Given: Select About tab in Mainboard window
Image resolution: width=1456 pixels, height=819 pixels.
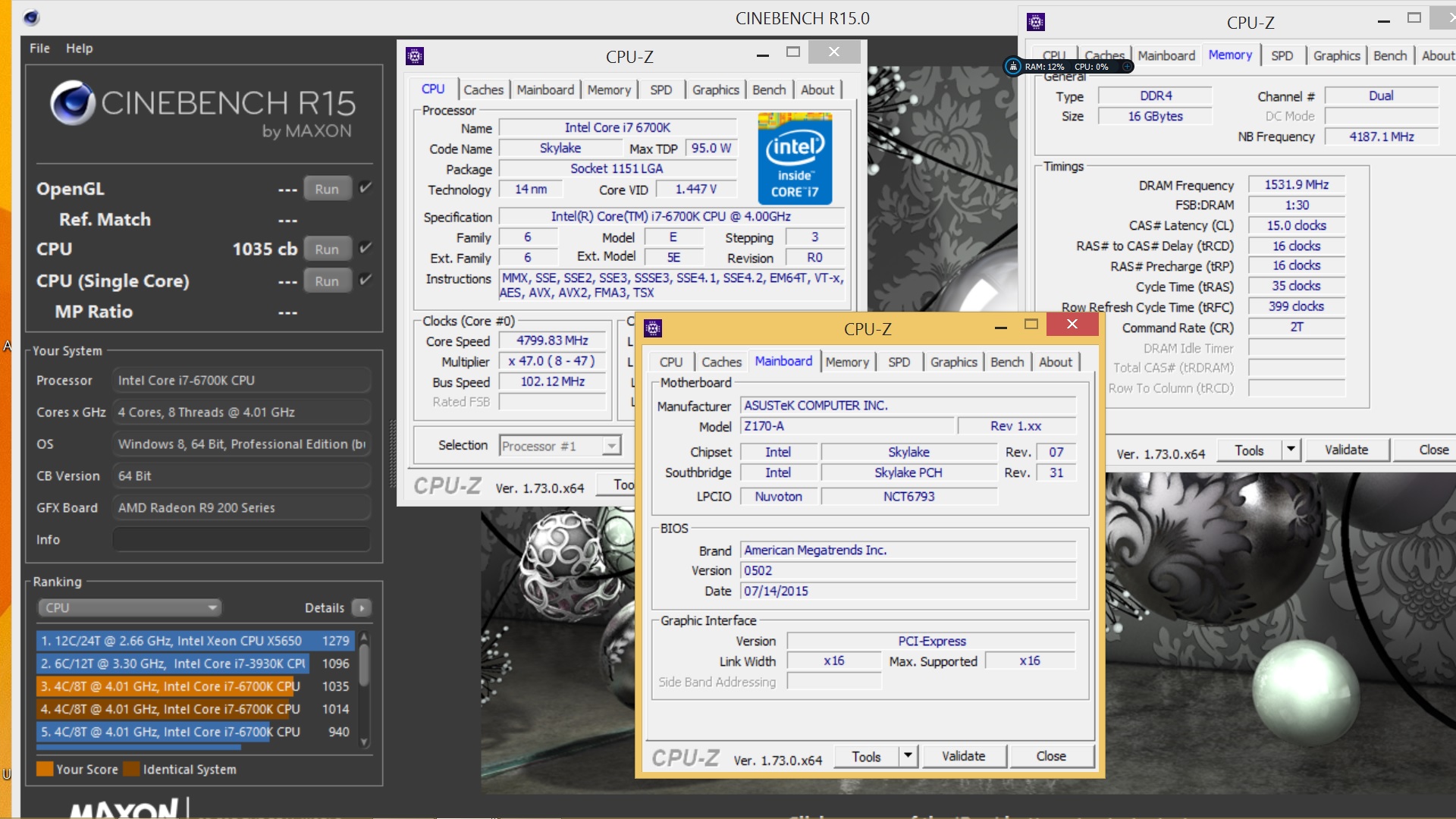Looking at the screenshot, I should [x=1056, y=362].
